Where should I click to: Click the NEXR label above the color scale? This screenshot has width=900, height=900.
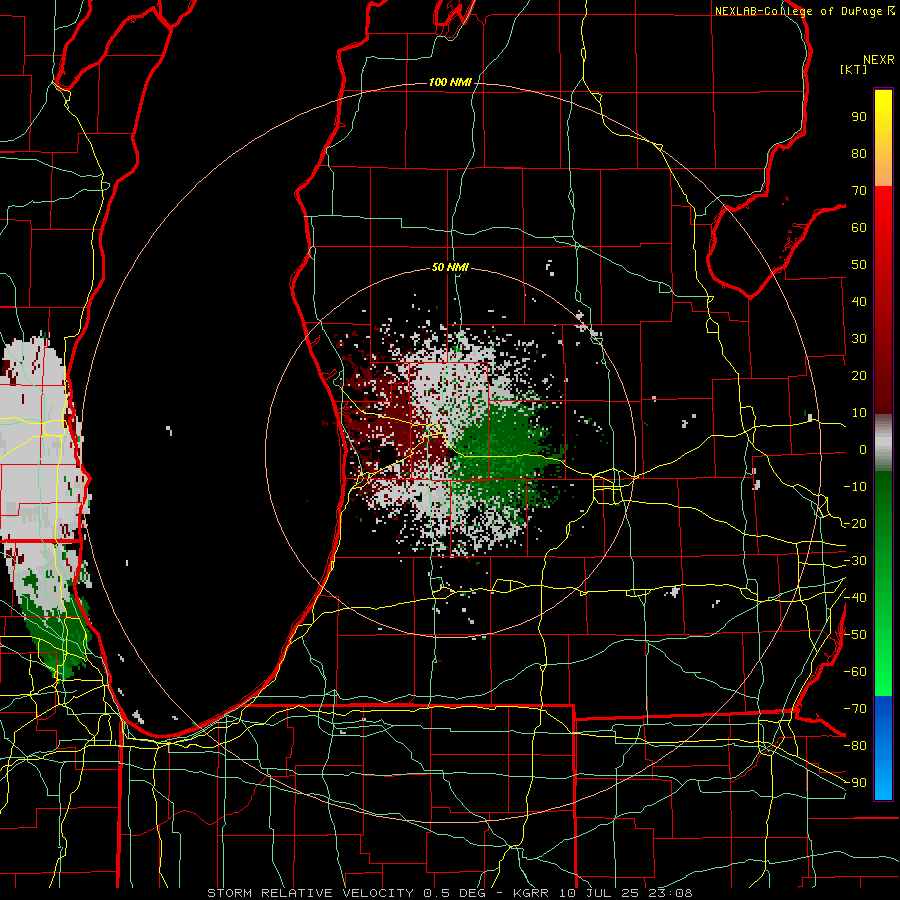pyautogui.click(x=879, y=60)
